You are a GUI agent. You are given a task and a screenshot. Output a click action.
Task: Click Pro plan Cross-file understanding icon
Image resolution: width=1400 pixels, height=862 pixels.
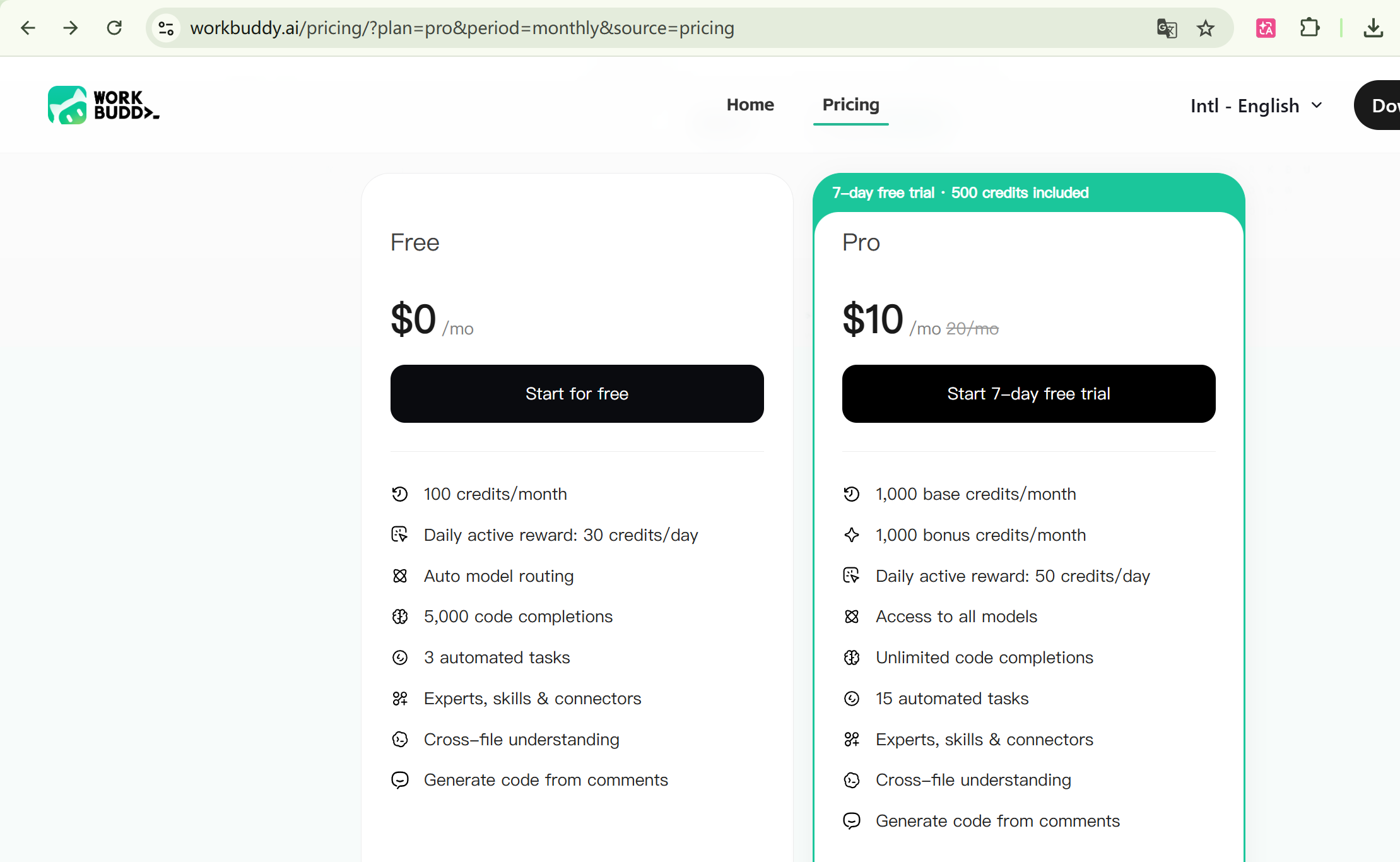click(852, 780)
